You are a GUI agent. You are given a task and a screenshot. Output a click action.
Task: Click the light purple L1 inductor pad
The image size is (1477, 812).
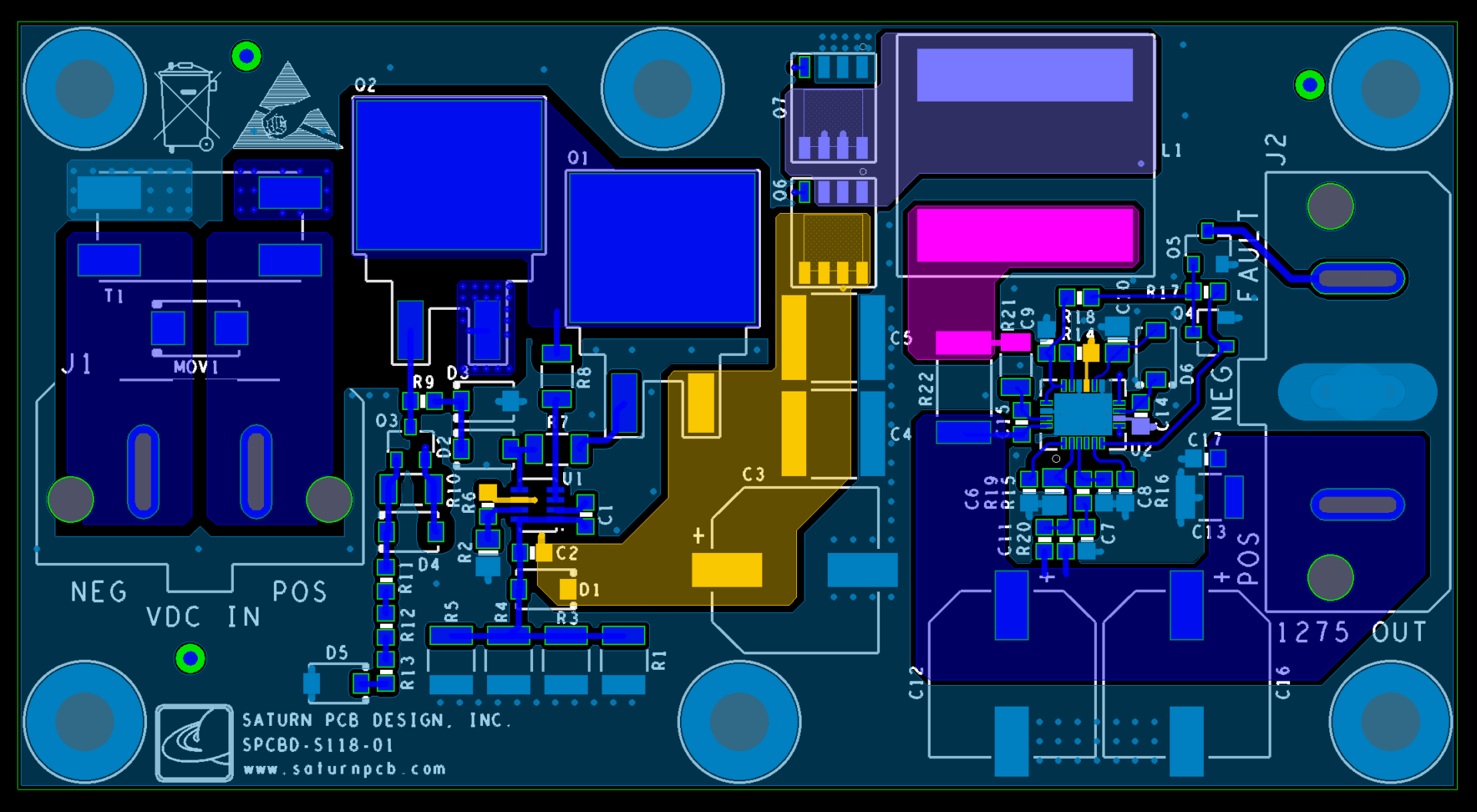click(x=1024, y=75)
